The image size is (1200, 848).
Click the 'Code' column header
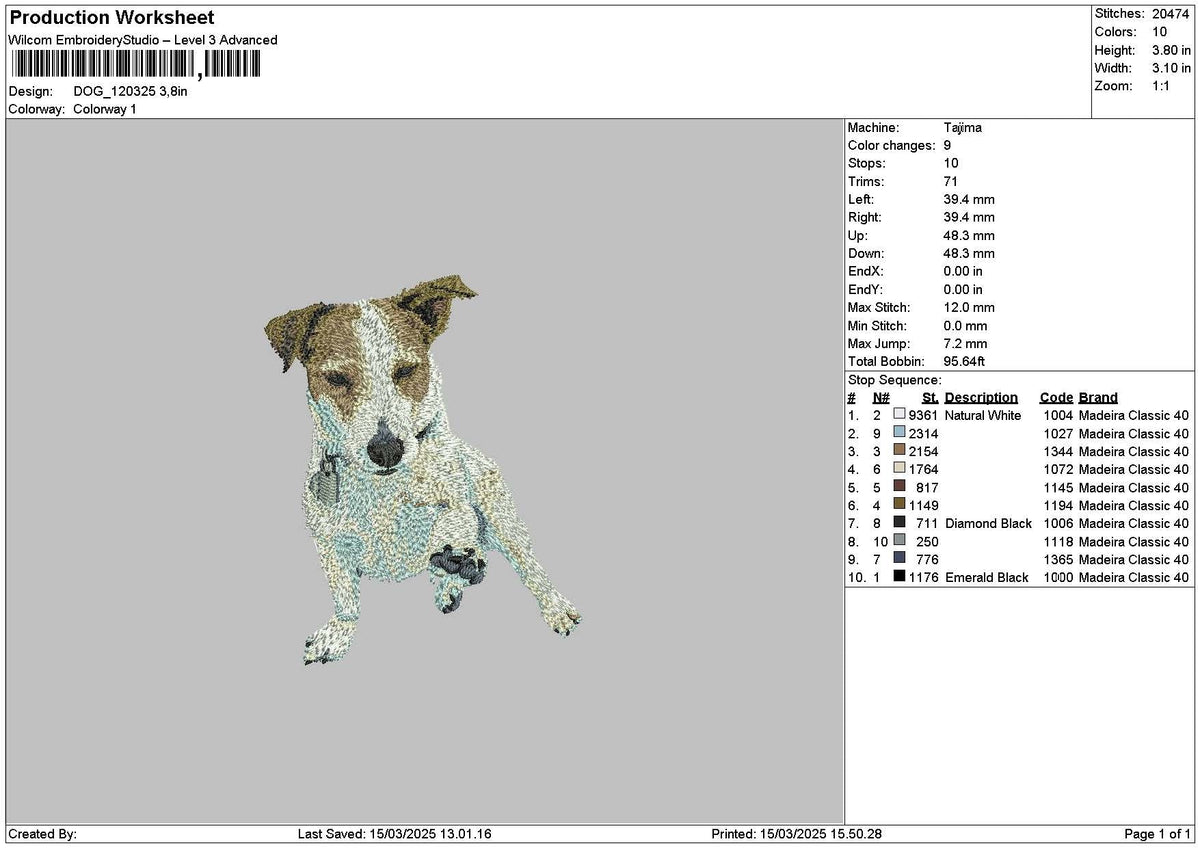(x=1056, y=398)
